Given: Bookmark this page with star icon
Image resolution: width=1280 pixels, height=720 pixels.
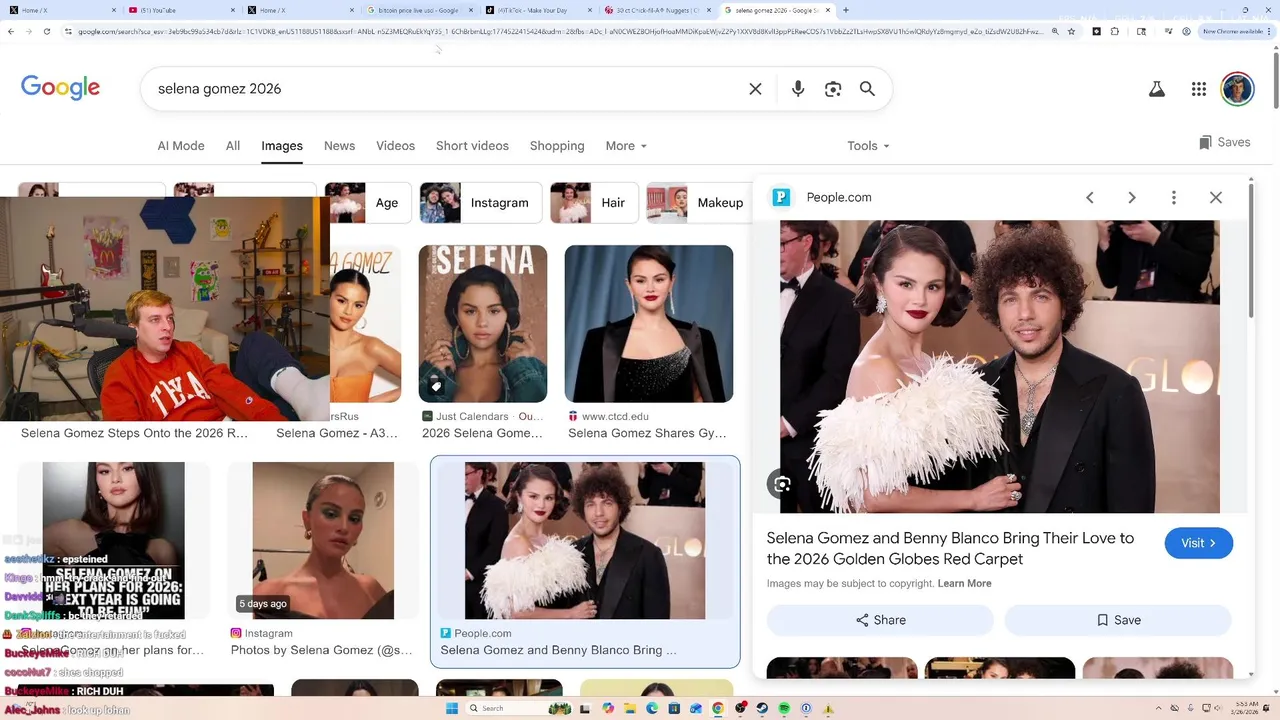Looking at the screenshot, I should (1072, 32).
